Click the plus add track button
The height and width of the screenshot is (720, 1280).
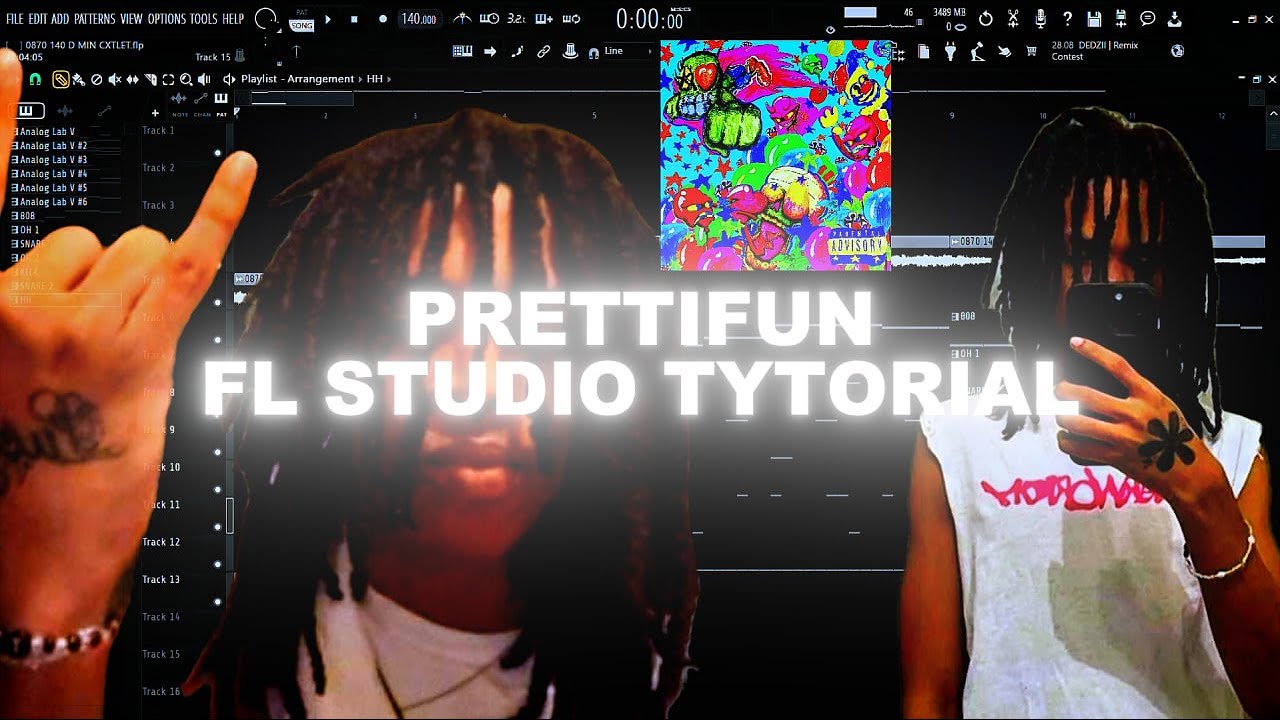(x=154, y=114)
